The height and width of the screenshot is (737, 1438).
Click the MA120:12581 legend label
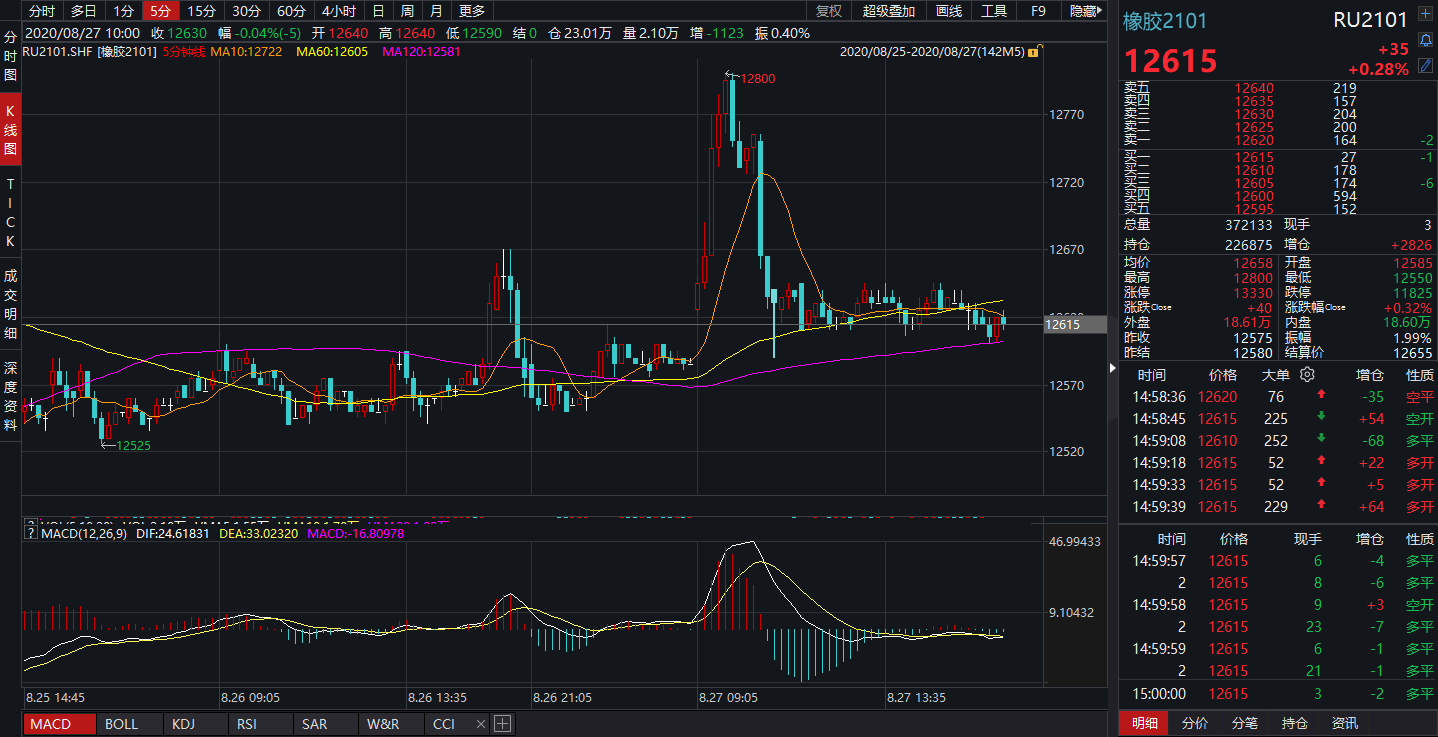pos(421,51)
